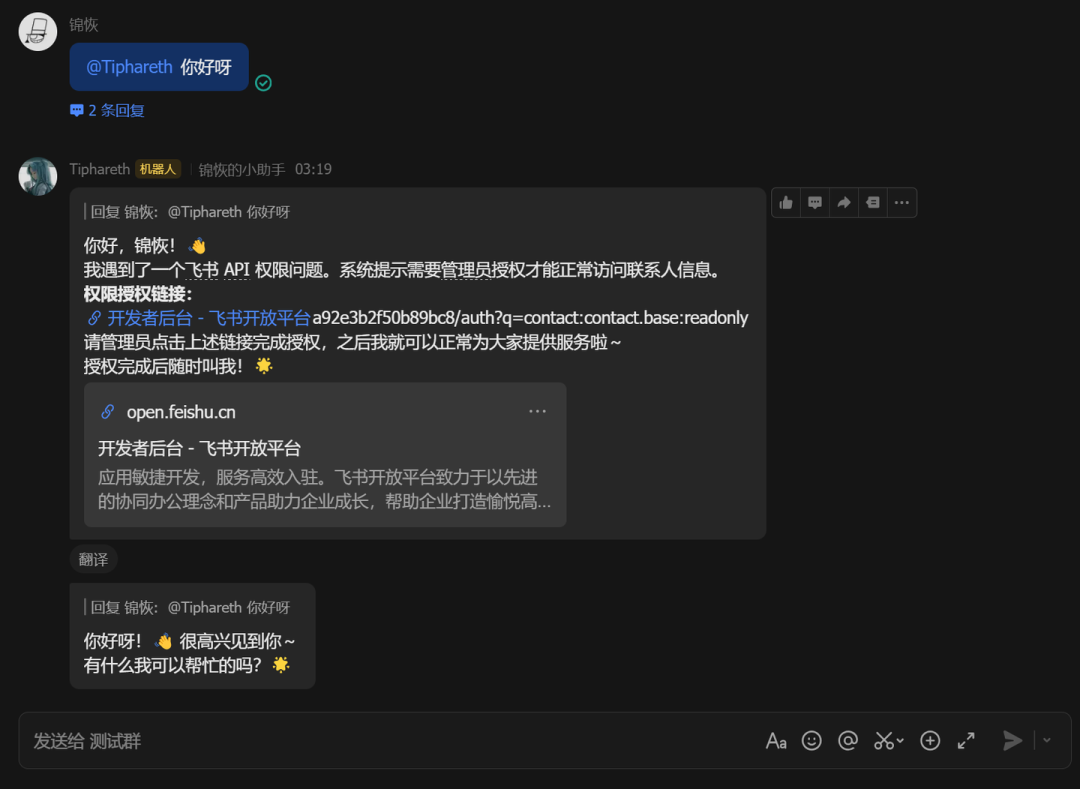The image size is (1080, 789).
Task: Forward Tiphareth's message
Action: coord(844,202)
